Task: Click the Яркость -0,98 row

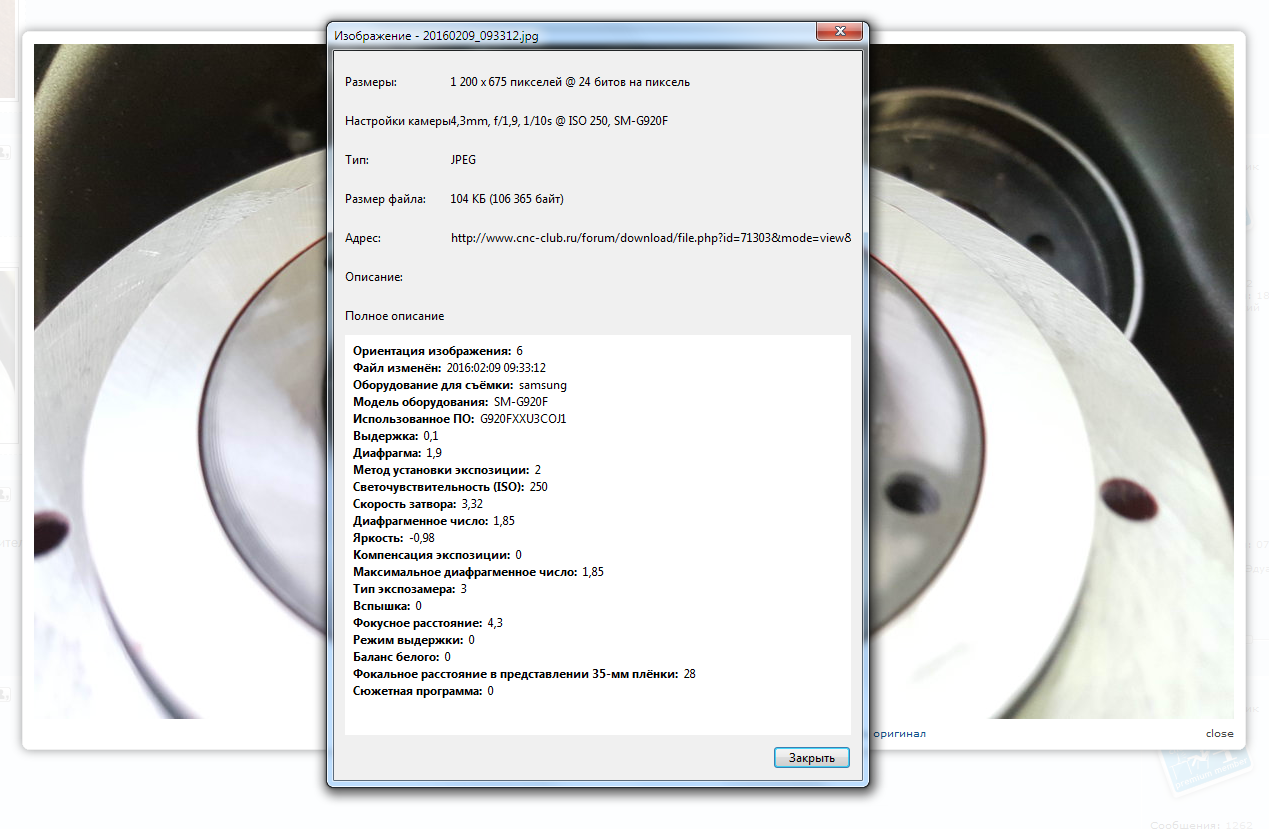Action: (x=394, y=538)
